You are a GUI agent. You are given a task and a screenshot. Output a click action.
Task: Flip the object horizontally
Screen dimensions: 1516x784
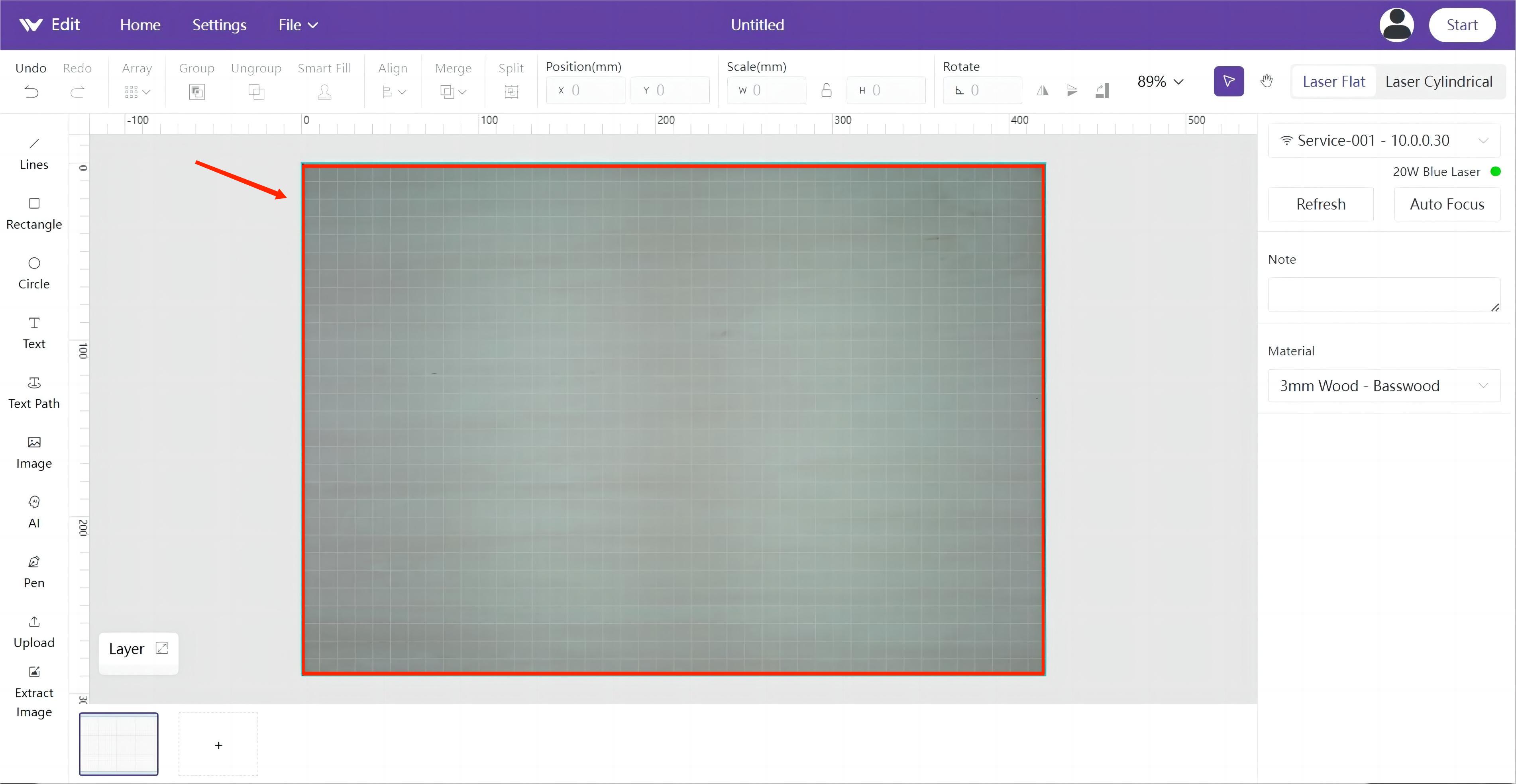coord(1042,90)
